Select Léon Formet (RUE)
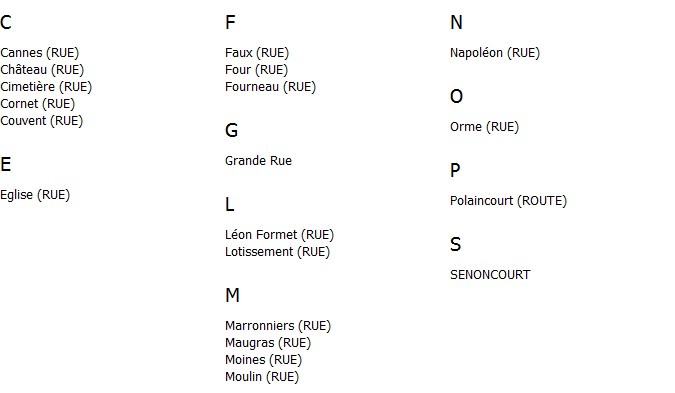This screenshot has height=393, width=675. [279, 235]
